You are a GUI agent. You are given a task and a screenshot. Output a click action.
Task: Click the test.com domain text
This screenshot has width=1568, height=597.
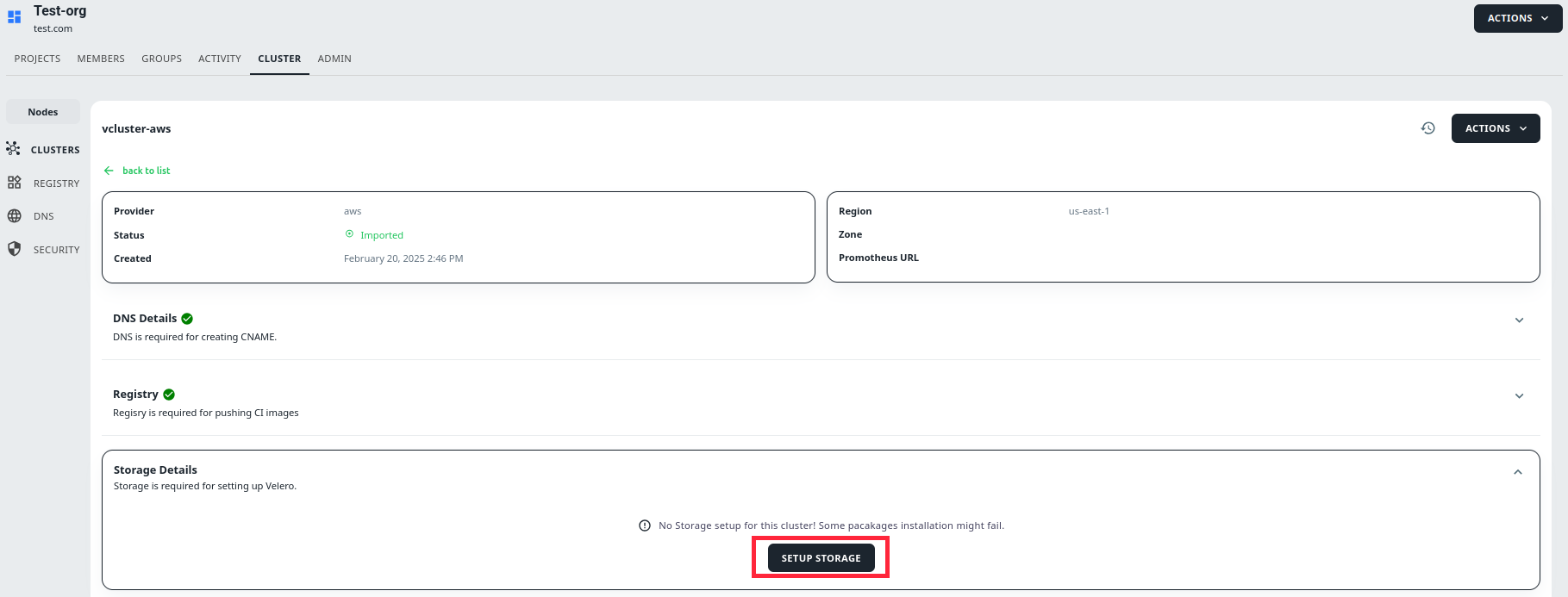tap(53, 28)
